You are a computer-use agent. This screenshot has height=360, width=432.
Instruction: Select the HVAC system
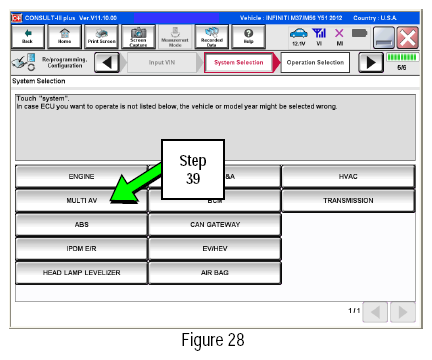click(348, 176)
